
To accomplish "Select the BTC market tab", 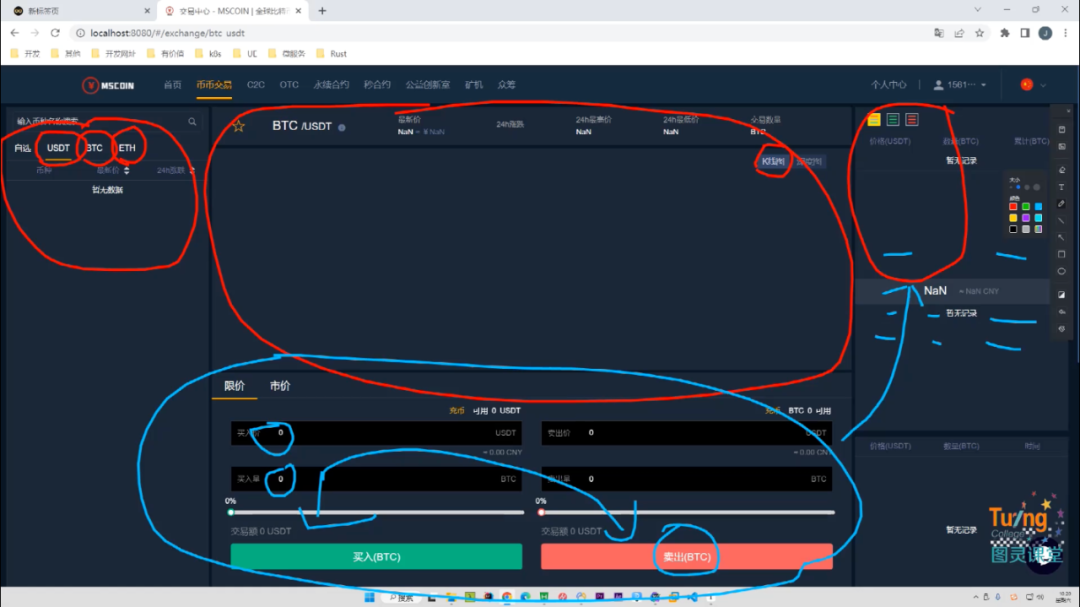I will tap(94, 148).
